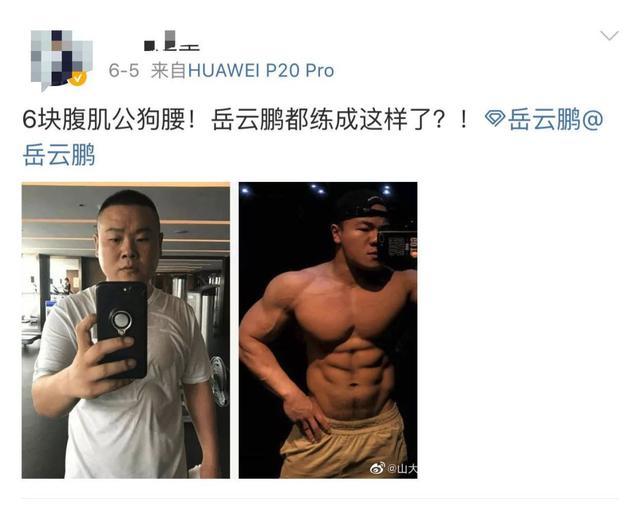Click the phone shown in the selfie photo

click(122, 329)
